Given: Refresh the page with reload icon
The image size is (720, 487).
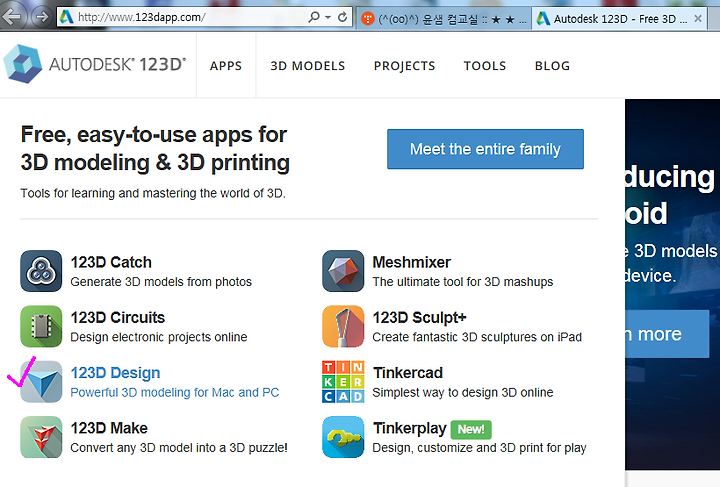Looking at the screenshot, I should tap(343, 17).
